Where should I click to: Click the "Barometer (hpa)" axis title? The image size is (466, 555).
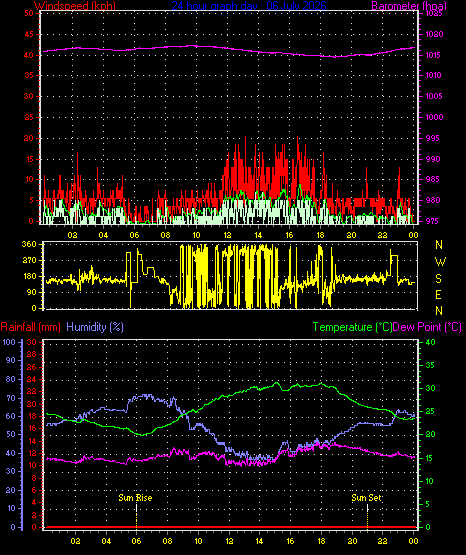tap(409, 6)
